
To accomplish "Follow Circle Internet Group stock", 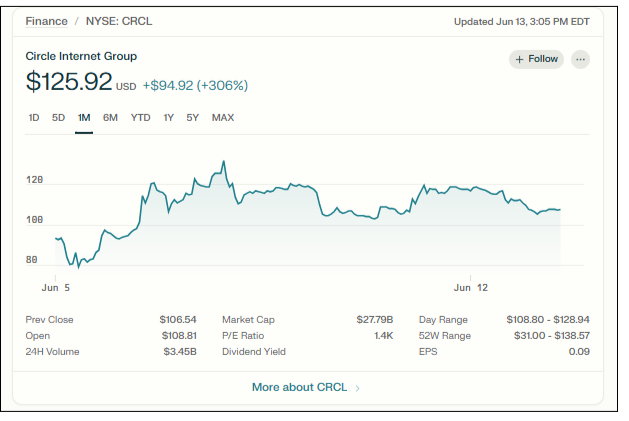I will tap(536, 59).
